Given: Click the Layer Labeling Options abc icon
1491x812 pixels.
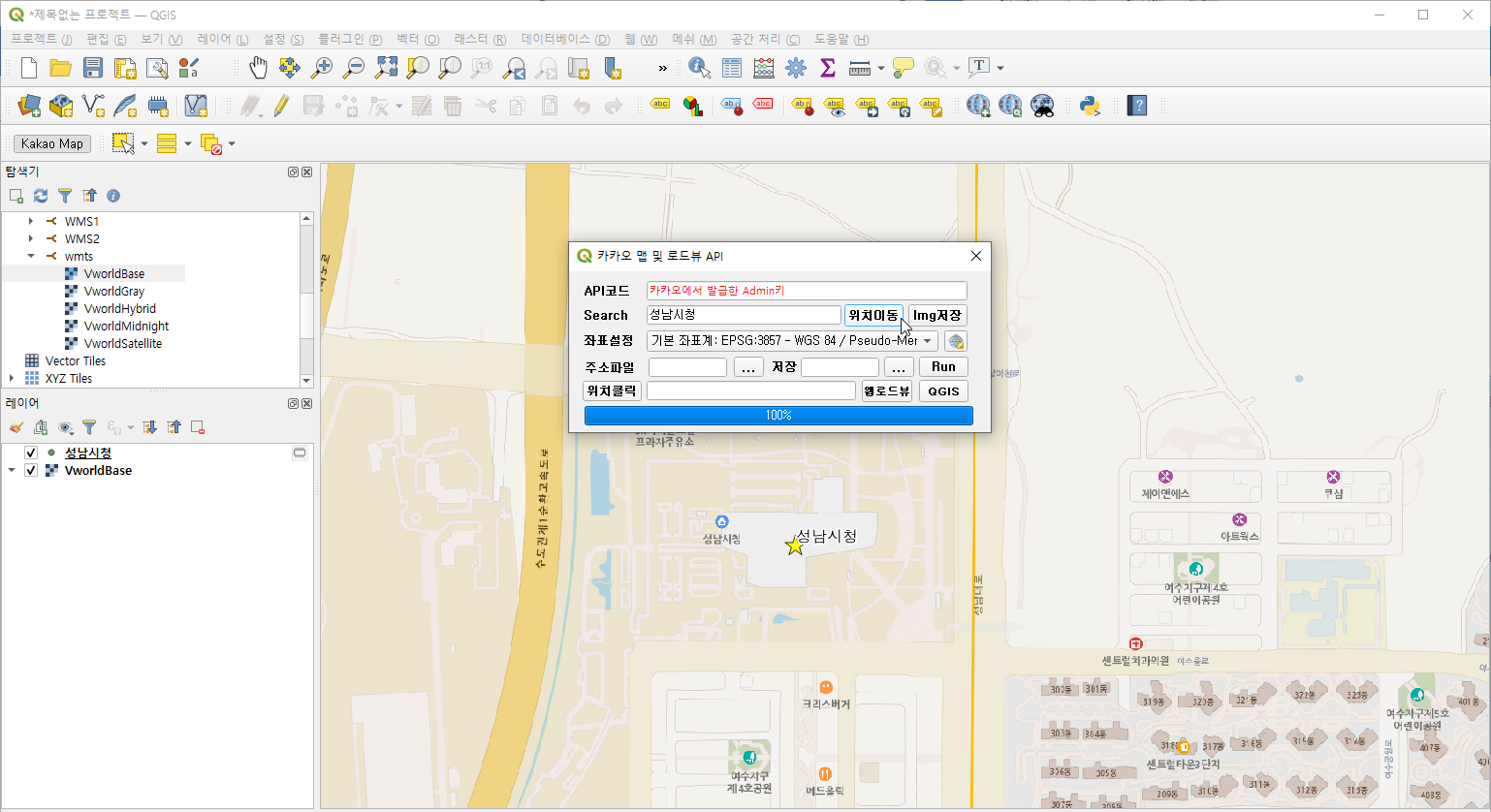Looking at the screenshot, I should click(660, 106).
